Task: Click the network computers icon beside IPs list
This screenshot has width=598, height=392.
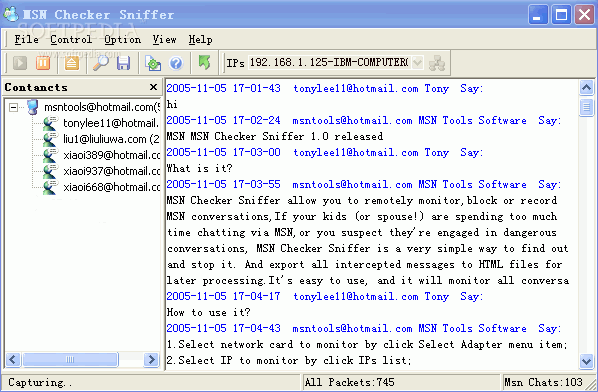Action: (x=437, y=63)
